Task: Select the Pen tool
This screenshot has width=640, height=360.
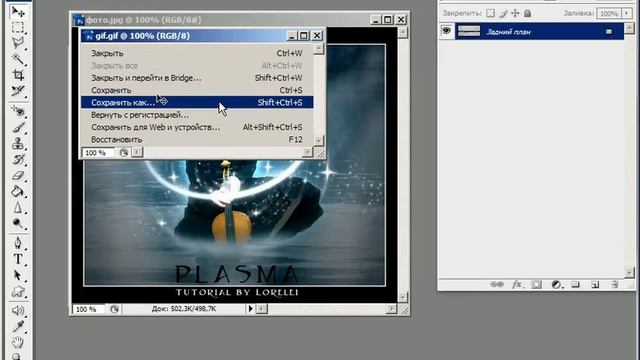Action: click(18, 243)
